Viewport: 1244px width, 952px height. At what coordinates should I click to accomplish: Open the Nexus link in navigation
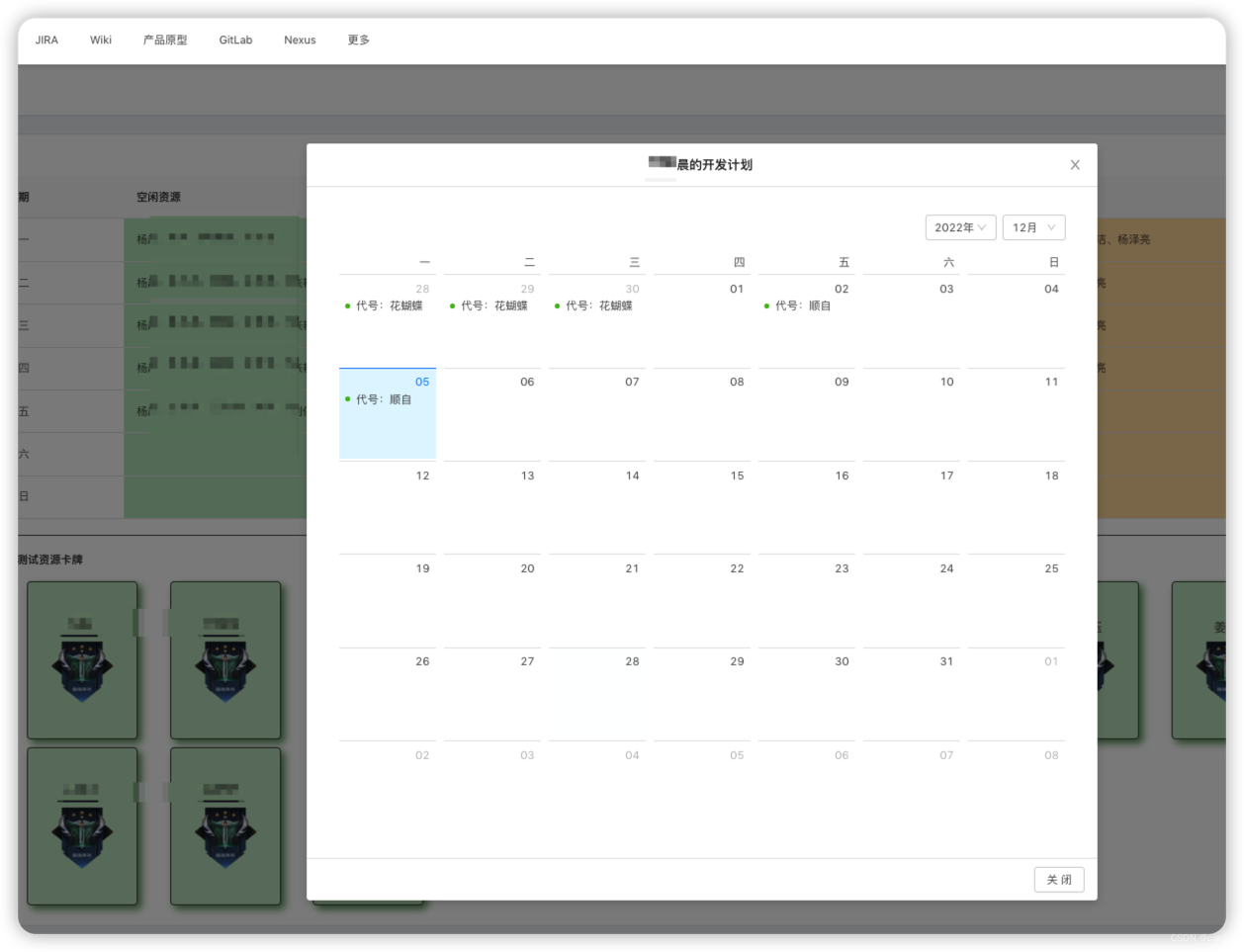coord(300,40)
